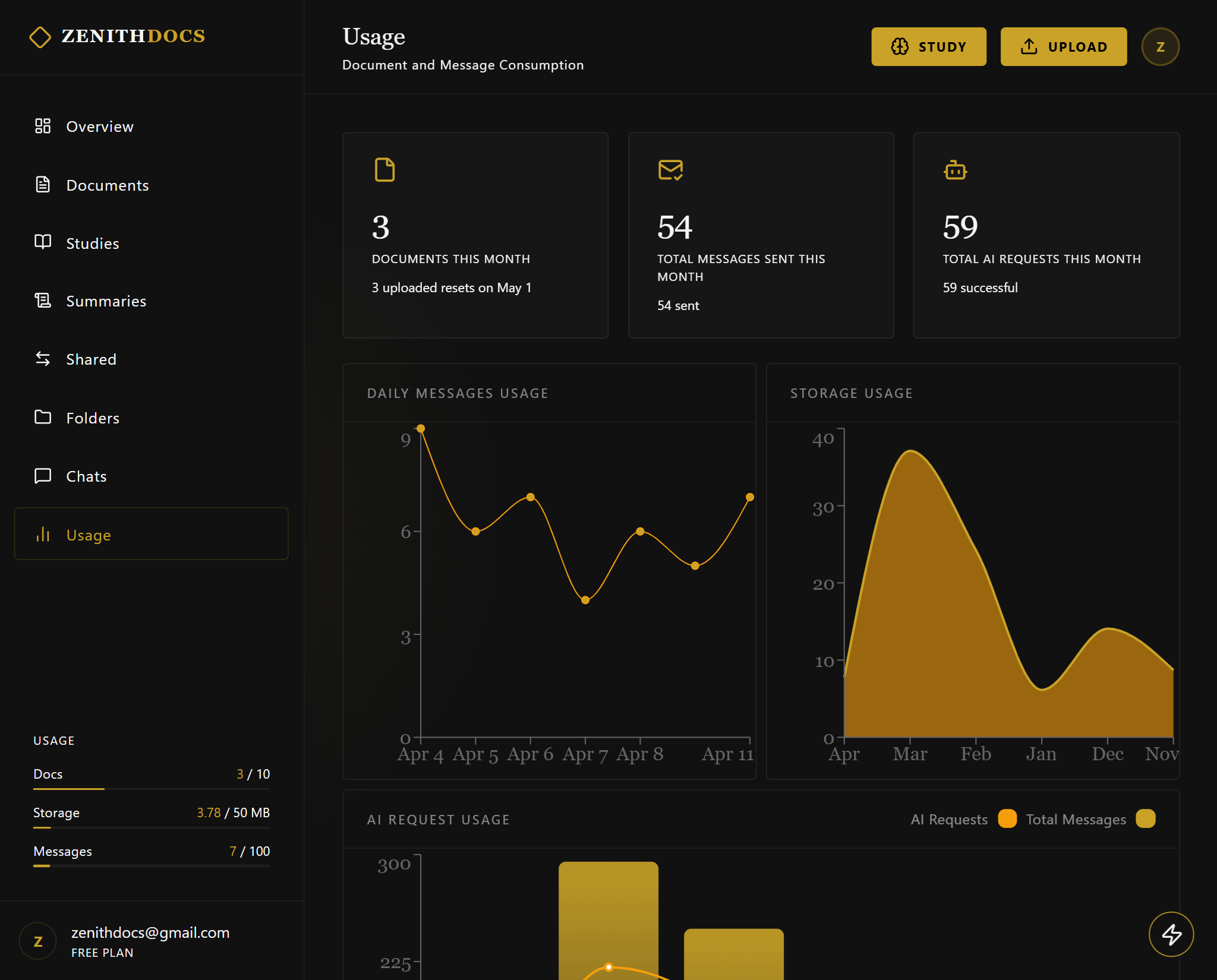Image resolution: width=1217 pixels, height=980 pixels.
Task: Click the Shared arrows icon
Action: [x=43, y=359]
